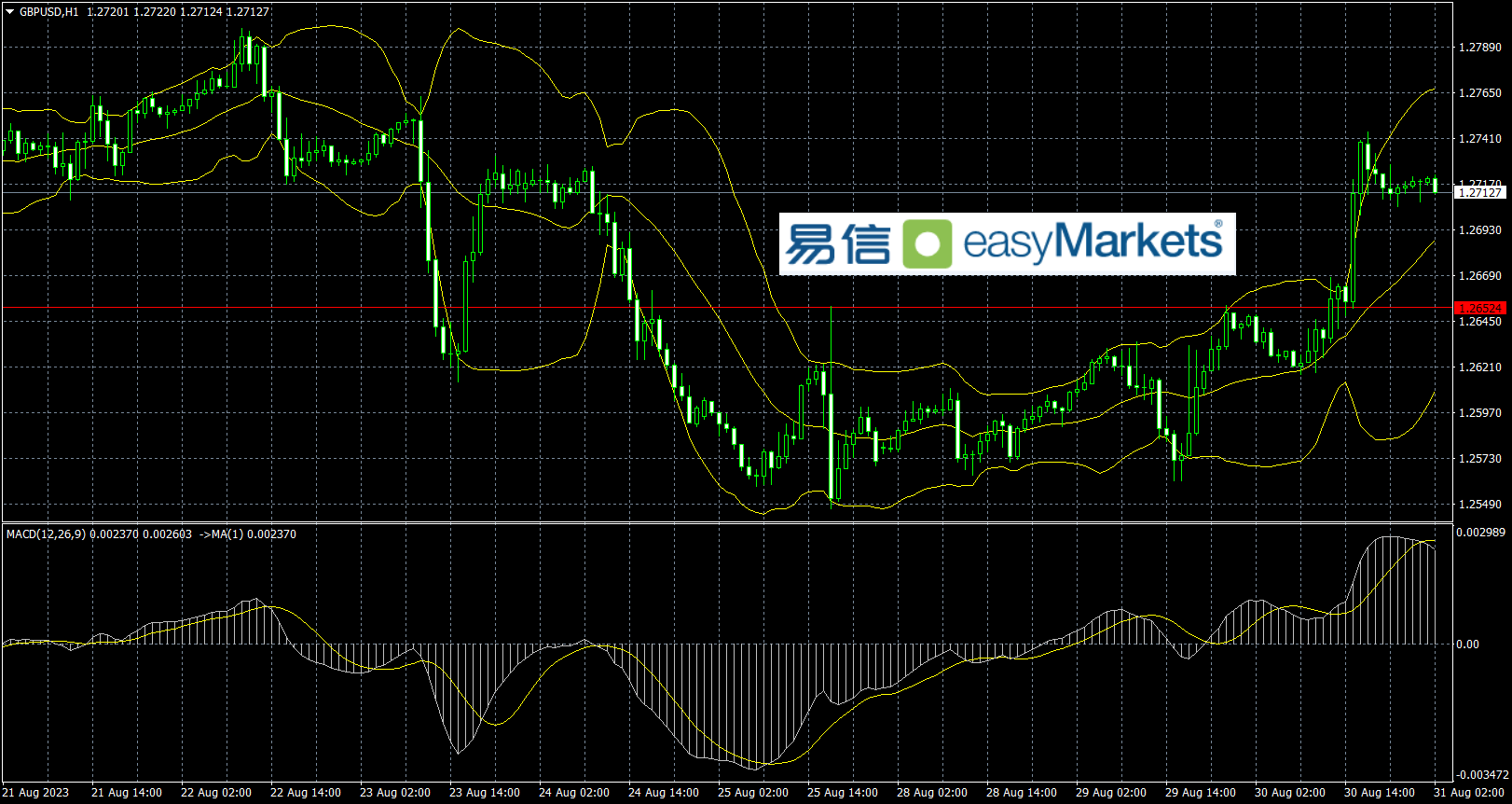Click the 22 Aug 14:00 time label

pos(306,793)
